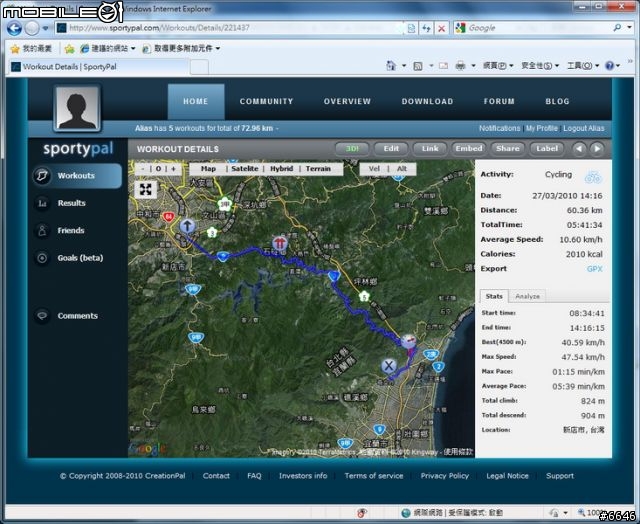Click the route end X marker on map

(389, 365)
